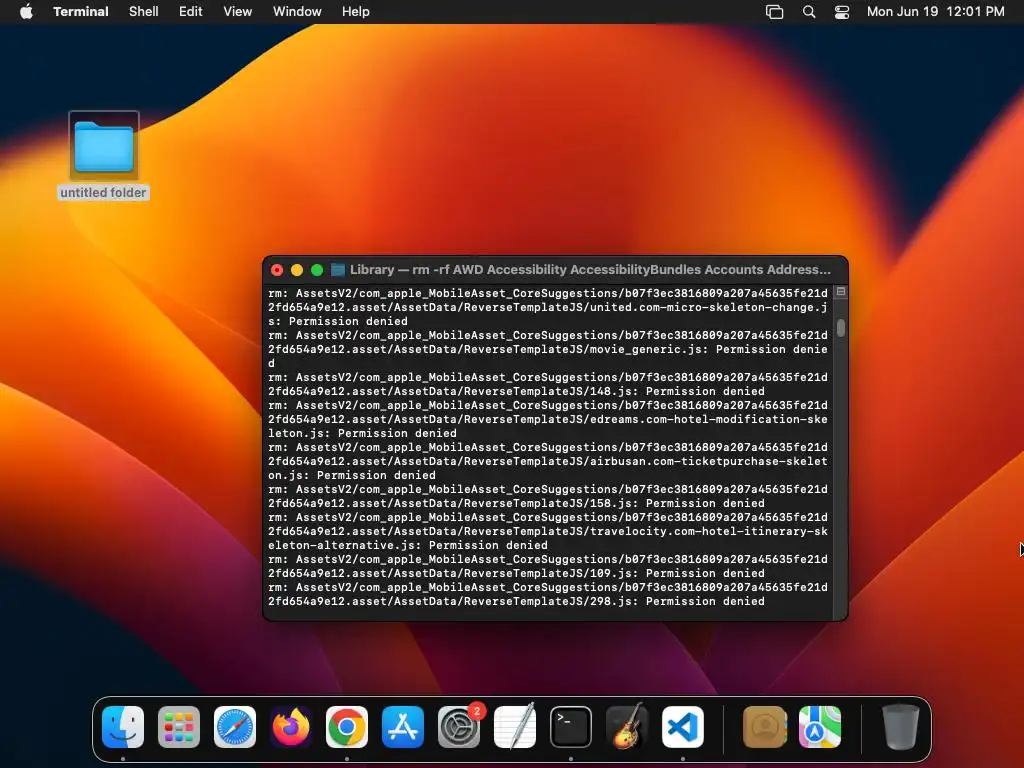Open Visual Studio Code from Dock
Image resolution: width=1024 pixels, height=768 pixels.
[683, 727]
